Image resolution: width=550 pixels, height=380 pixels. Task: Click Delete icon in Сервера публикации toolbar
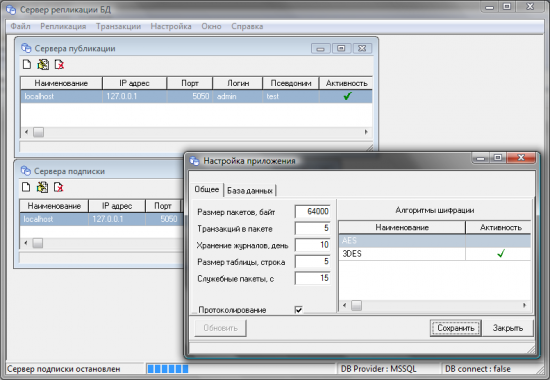coord(59,65)
